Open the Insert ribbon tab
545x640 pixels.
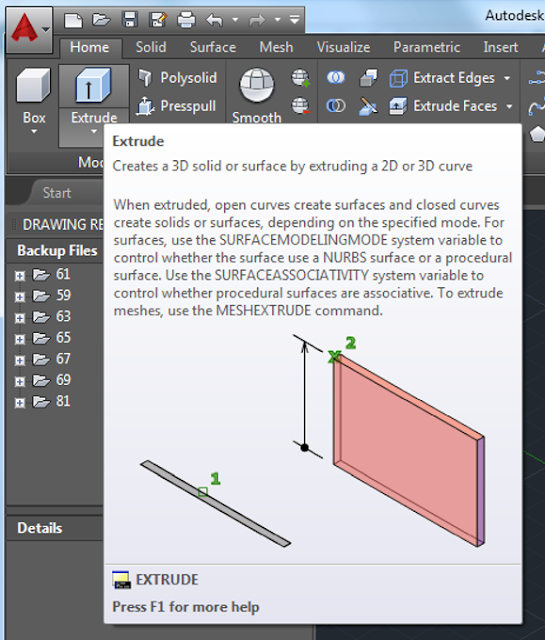pos(501,47)
